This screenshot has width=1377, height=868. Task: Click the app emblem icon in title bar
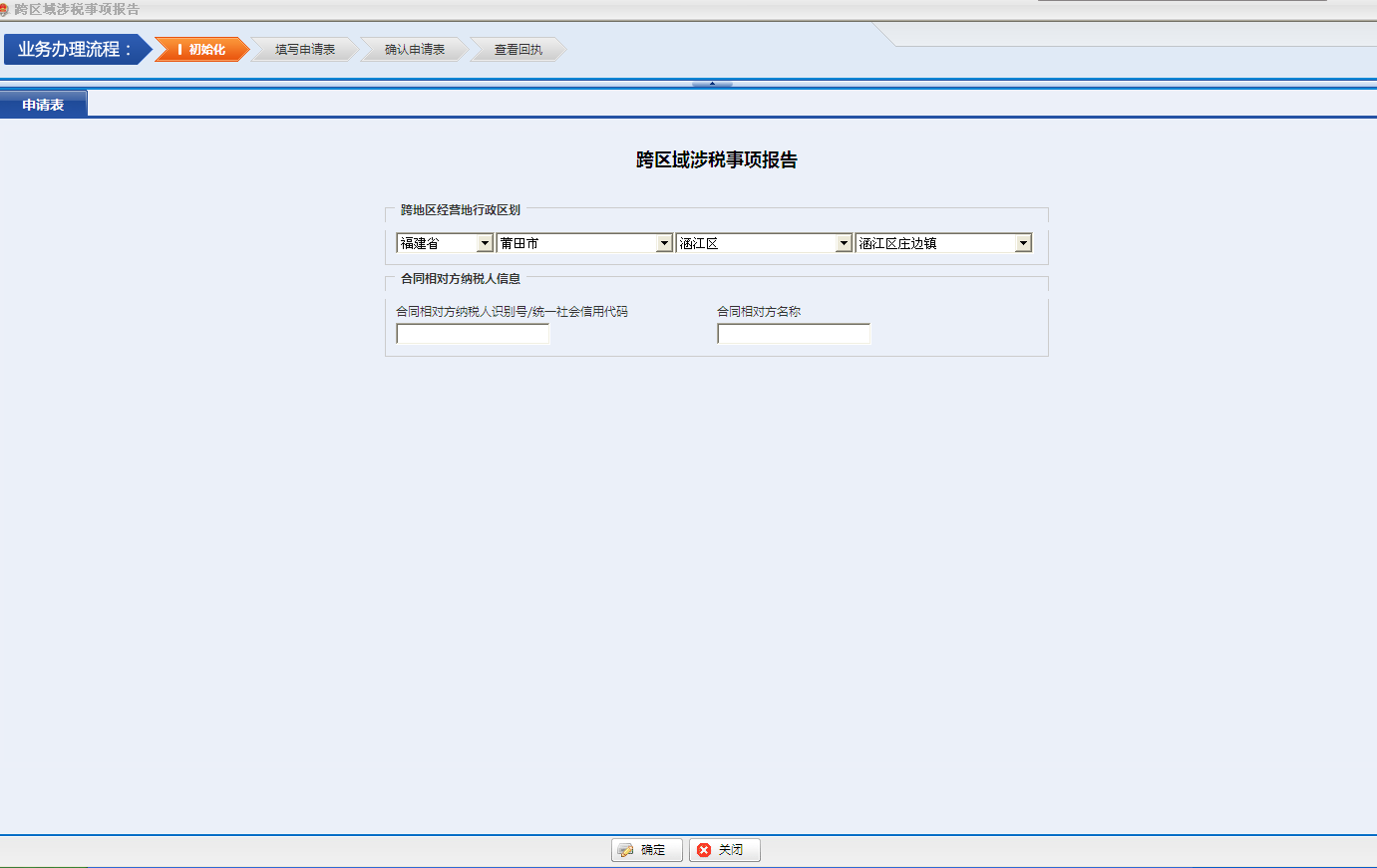coord(4,9)
